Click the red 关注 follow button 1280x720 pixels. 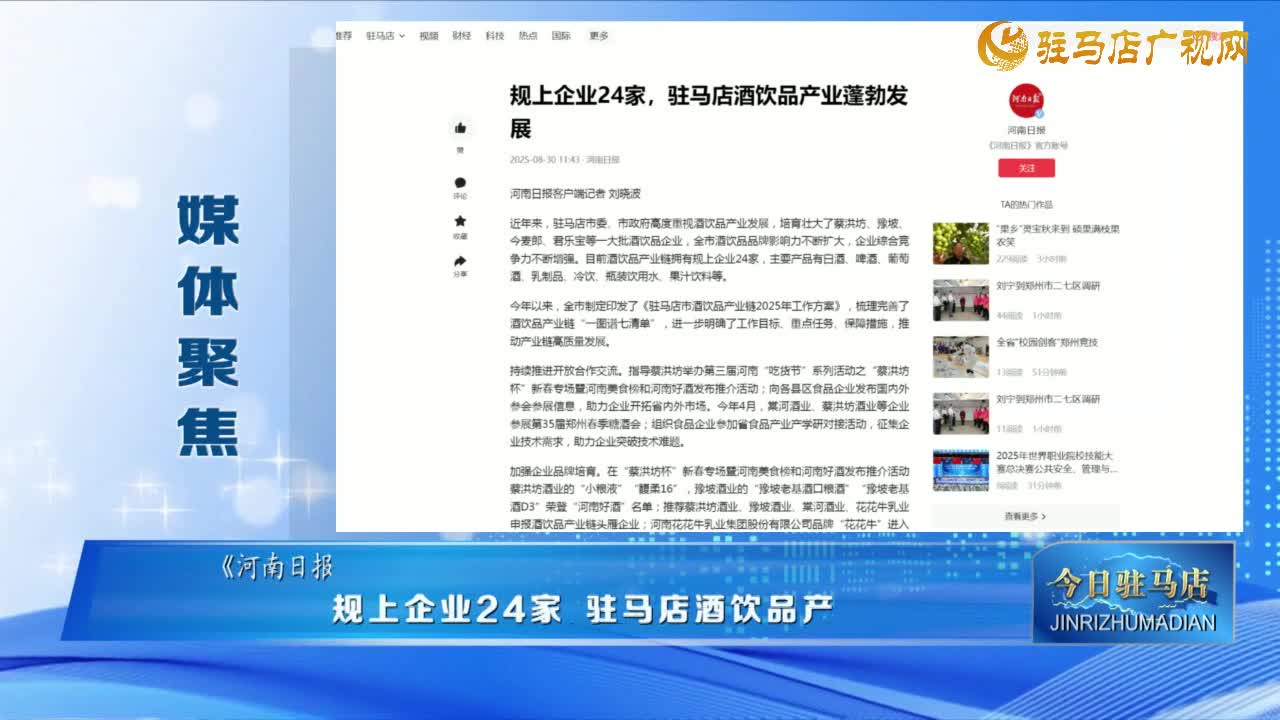coord(1026,168)
